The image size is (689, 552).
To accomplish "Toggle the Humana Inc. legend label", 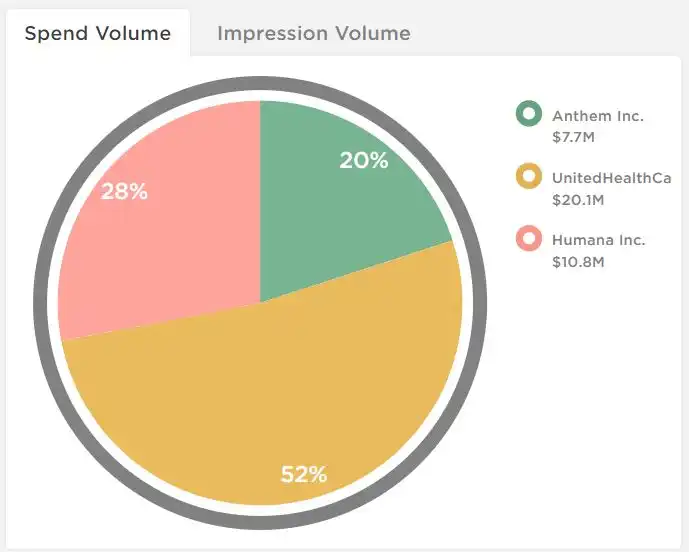I will tap(598, 240).
